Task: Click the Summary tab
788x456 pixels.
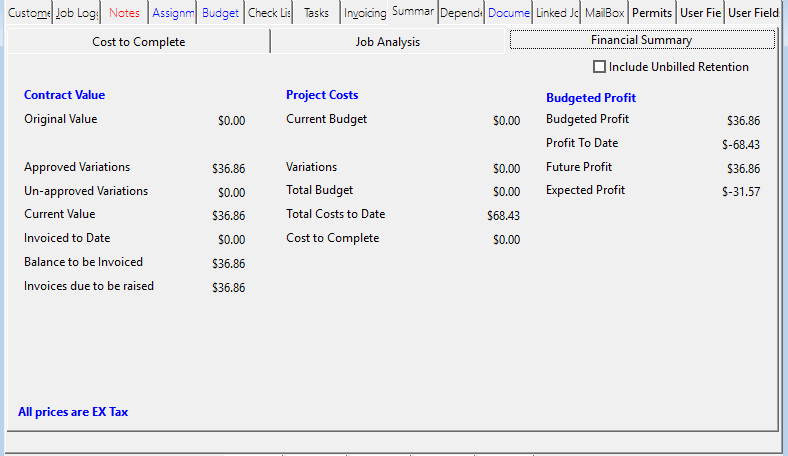Action: (413, 11)
